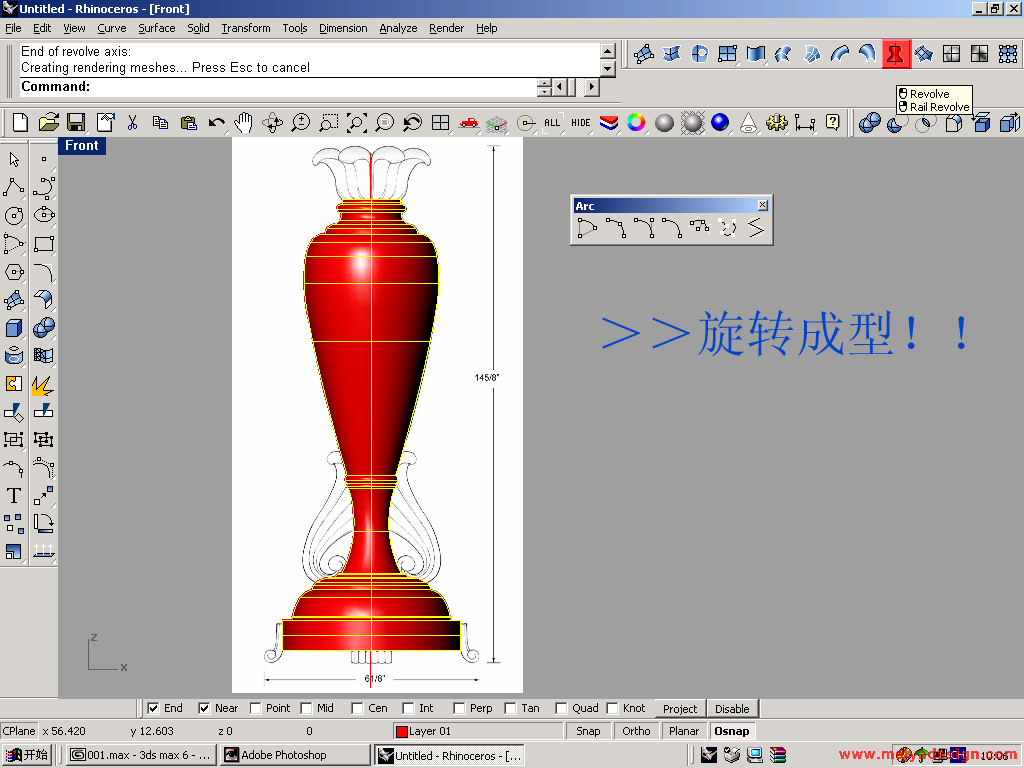Select the Pan hand tool
The width and height of the screenshot is (1024, 768).
(244, 123)
